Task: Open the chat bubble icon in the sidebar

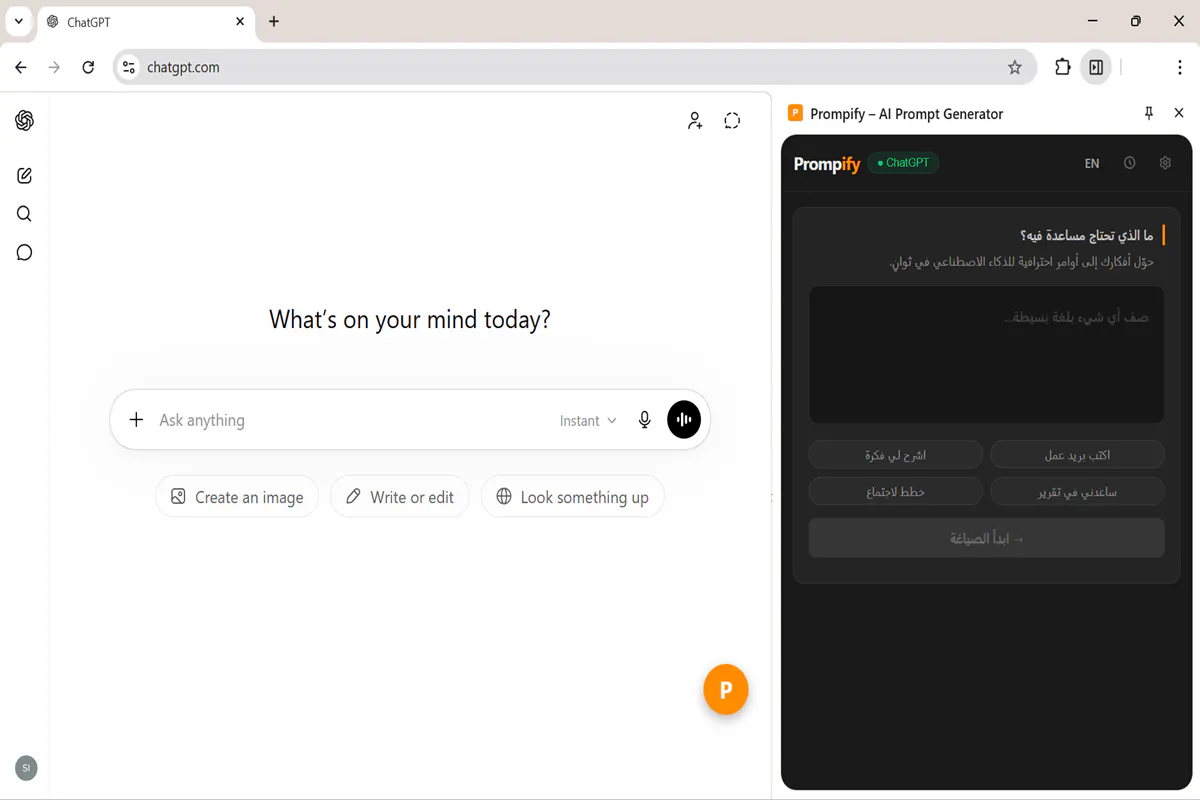Action: coord(25,252)
